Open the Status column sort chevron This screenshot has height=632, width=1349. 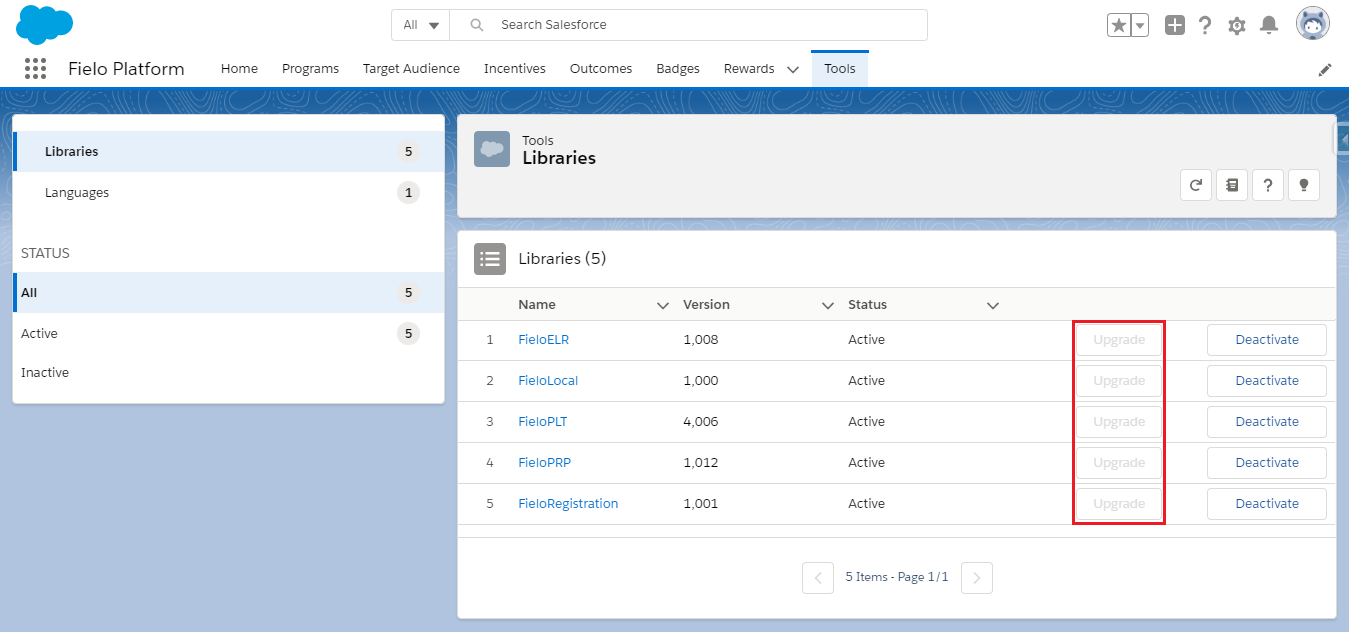pyautogui.click(x=993, y=305)
